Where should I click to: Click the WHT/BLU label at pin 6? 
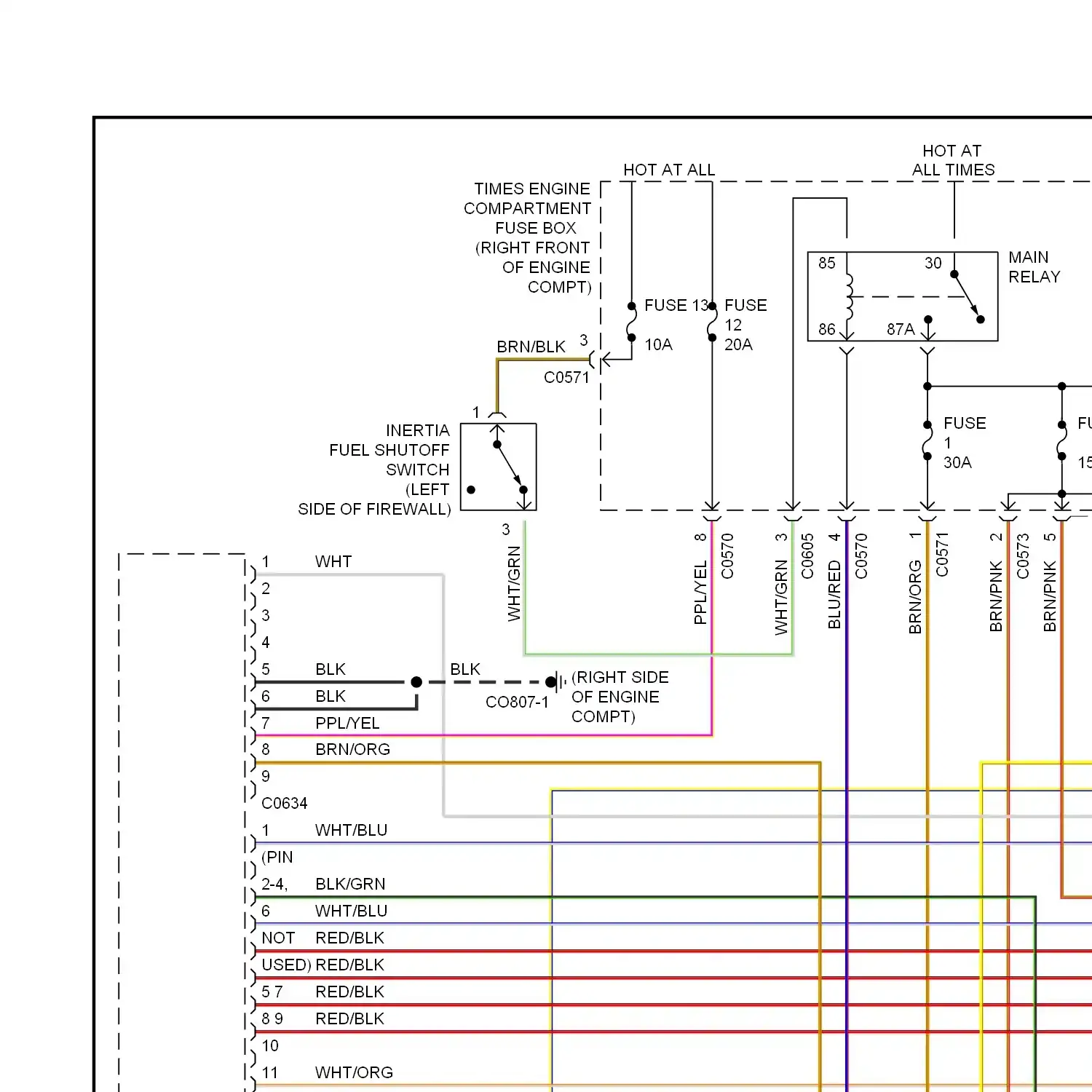point(351,911)
